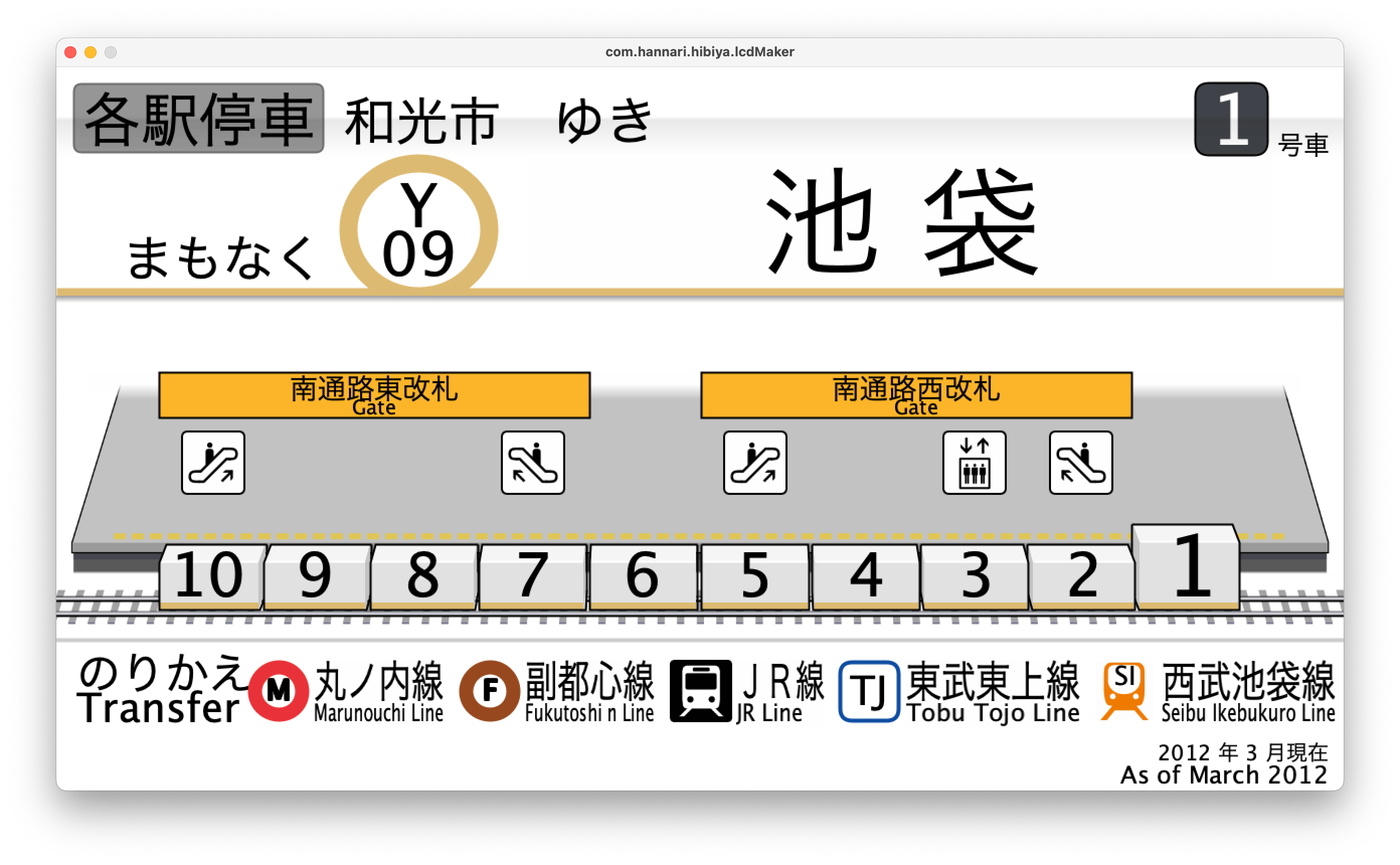This screenshot has width=1400, height=865.
Task: Click the 各駅停車 train type badge
Action: click(199, 118)
